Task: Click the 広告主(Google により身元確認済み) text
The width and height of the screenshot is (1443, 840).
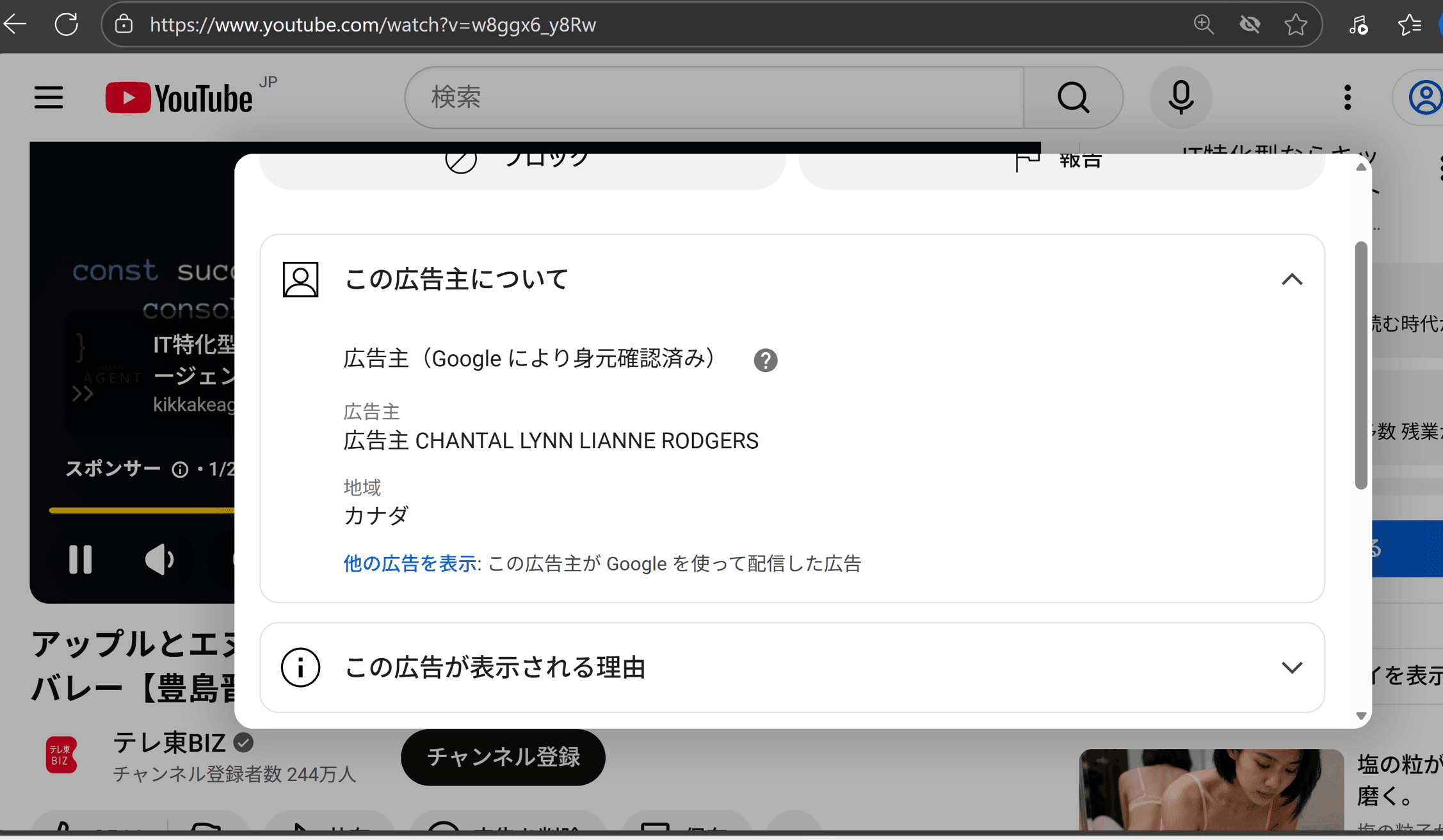Action: [x=529, y=359]
